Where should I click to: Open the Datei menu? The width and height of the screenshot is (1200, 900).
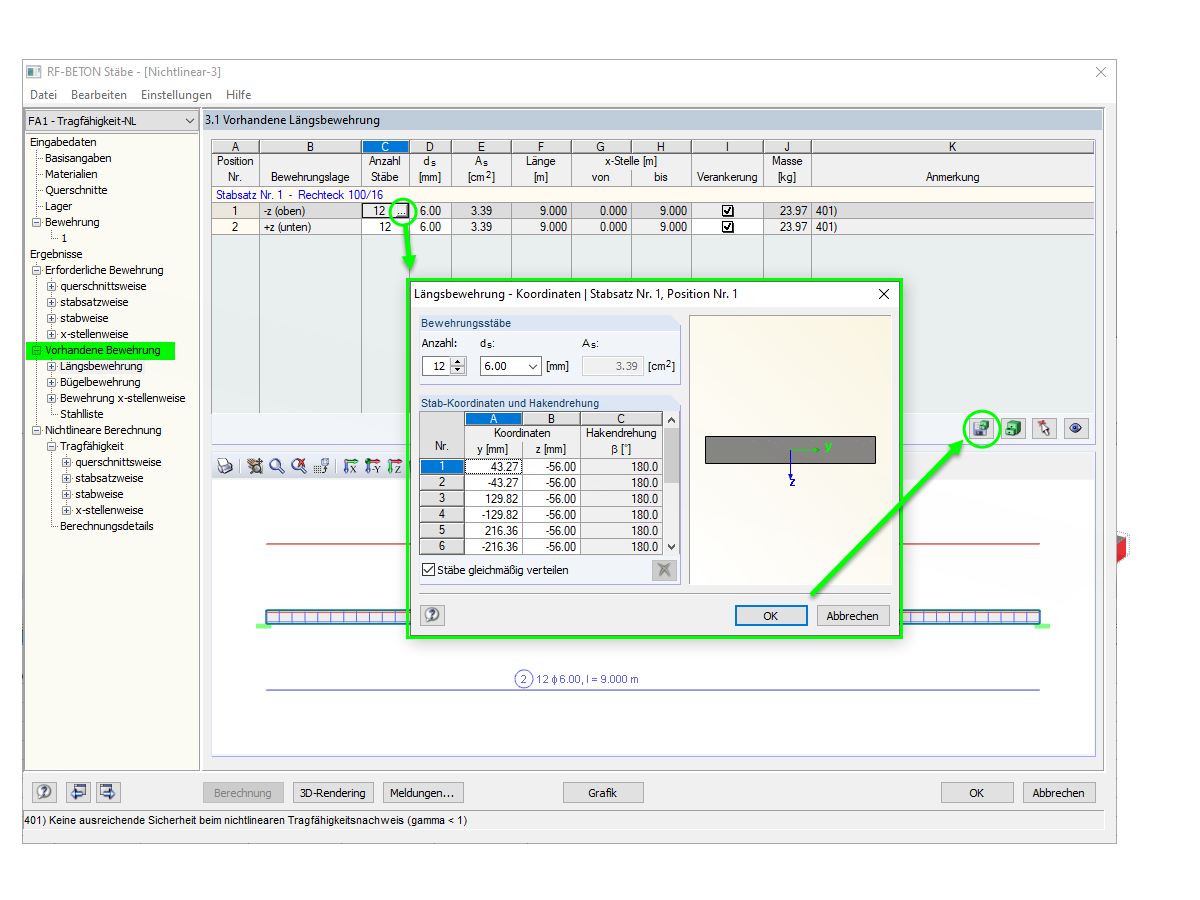tap(43, 95)
